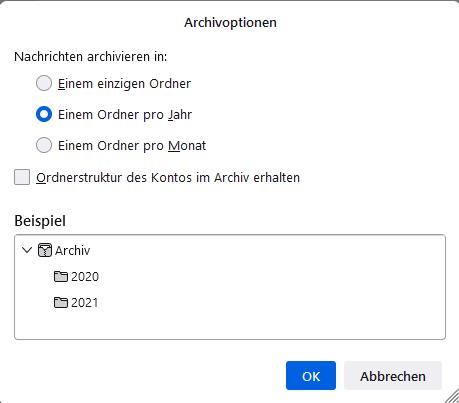
Task: Click the 'Einem einzigen Ordner' label text
Action: 124,83
